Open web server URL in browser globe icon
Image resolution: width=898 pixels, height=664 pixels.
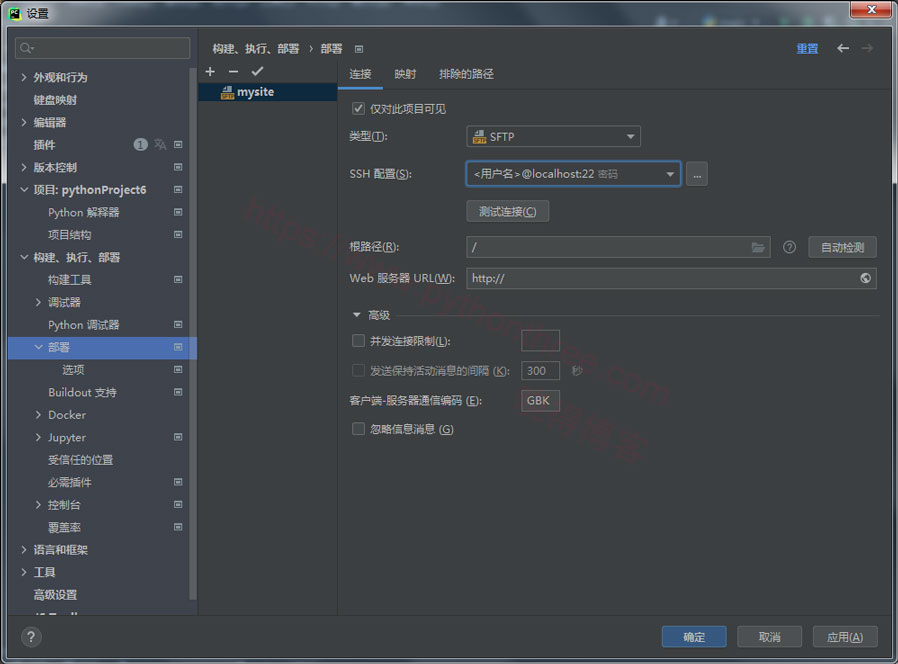[865, 278]
